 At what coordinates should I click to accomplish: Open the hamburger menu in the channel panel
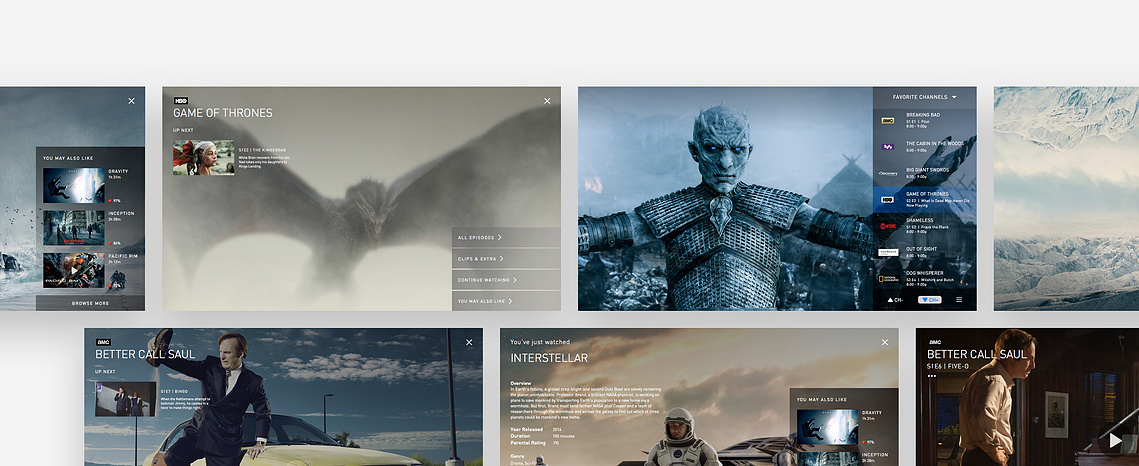click(x=959, y=299)
